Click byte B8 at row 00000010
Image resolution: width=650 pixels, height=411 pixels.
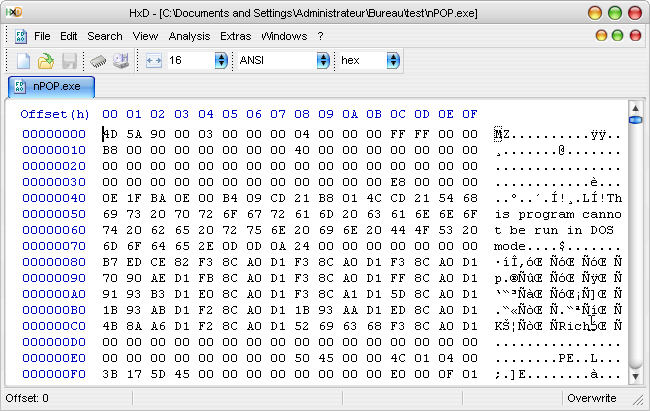[110, 150]
